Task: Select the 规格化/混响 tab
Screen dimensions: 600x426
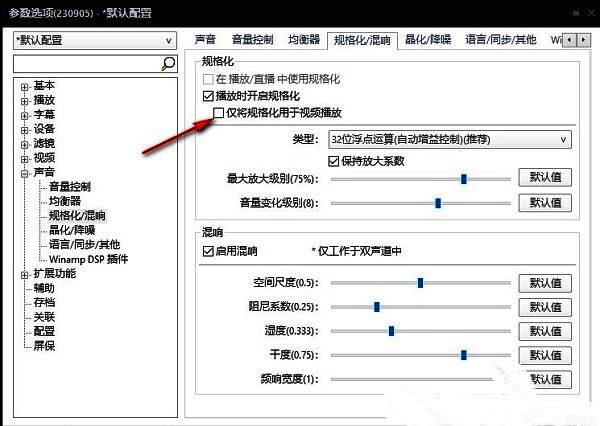Action: point(362,40)
